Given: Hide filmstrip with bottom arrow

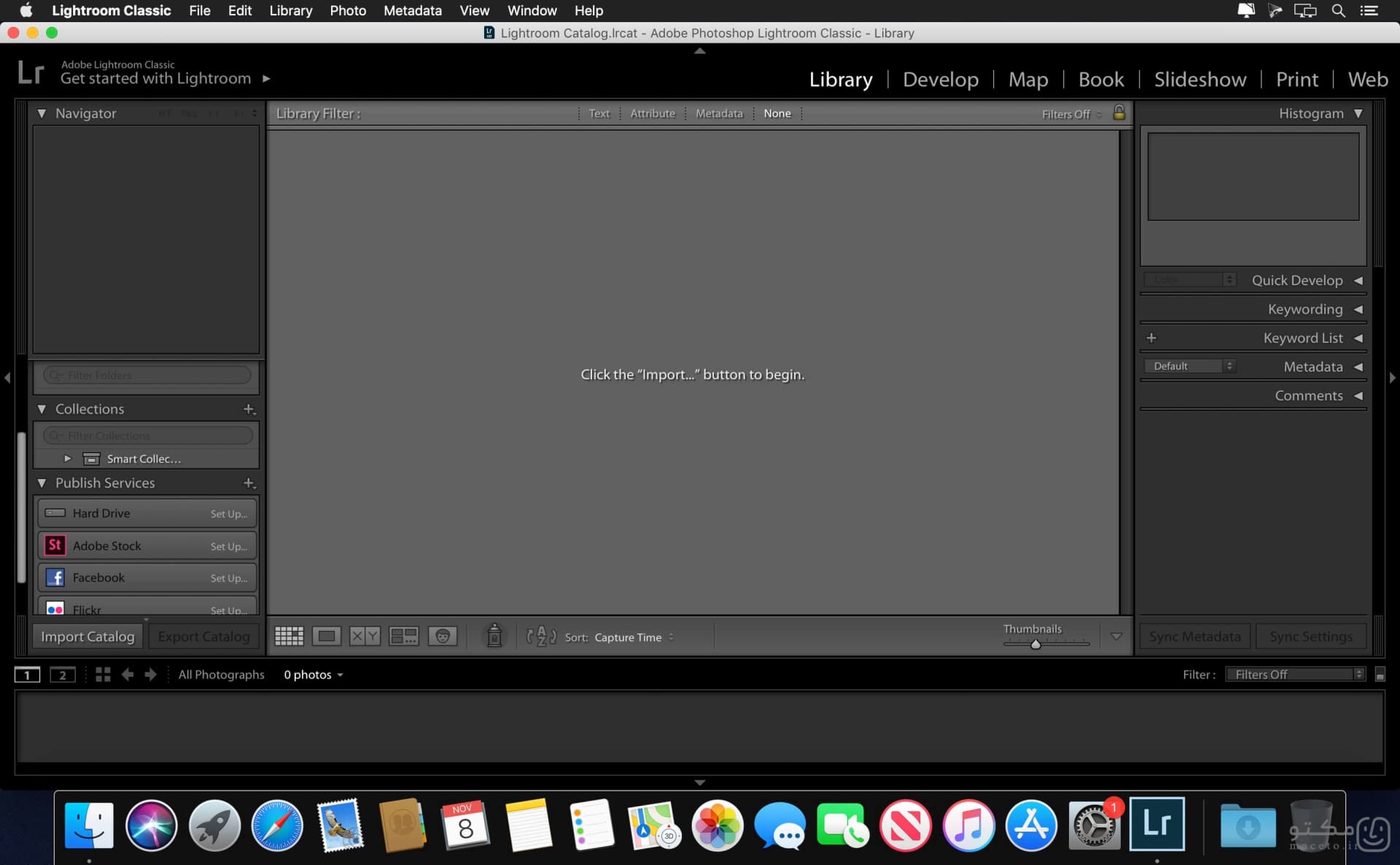Looking at the screenshot, I should click(x=700, y=783).
